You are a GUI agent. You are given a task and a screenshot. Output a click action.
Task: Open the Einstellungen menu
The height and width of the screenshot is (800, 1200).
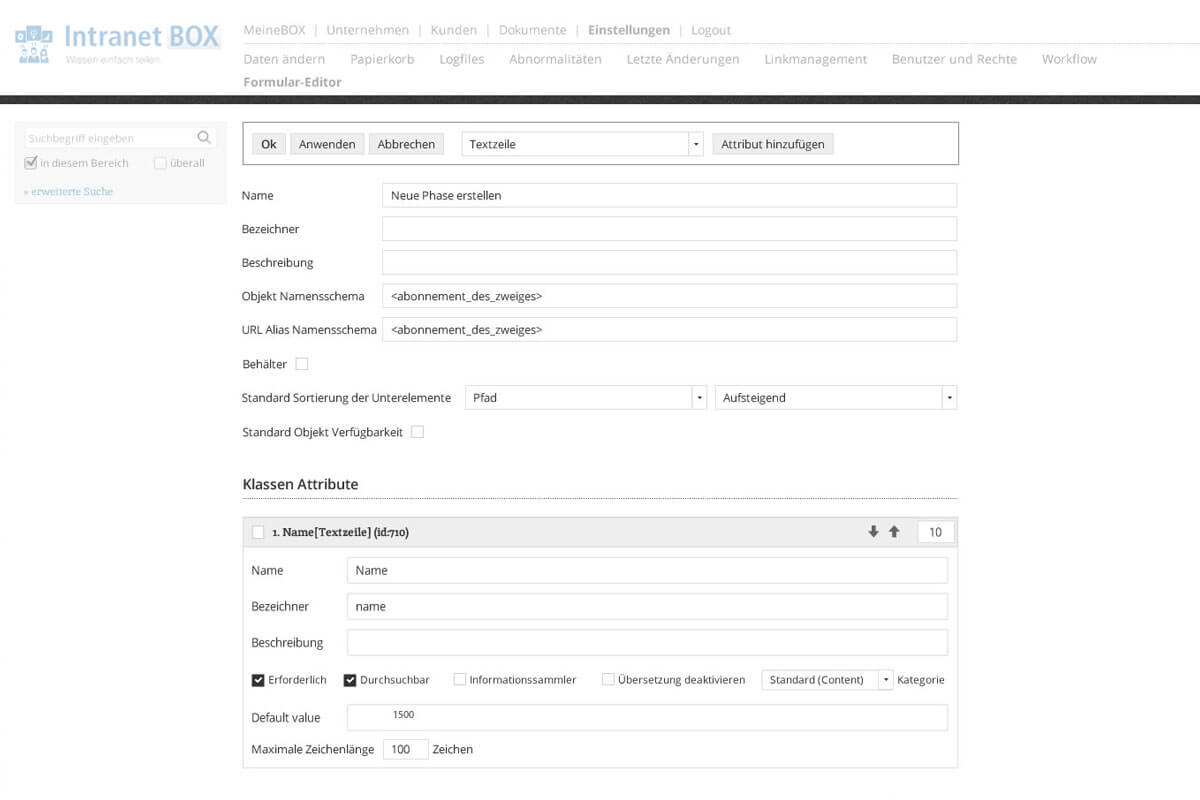point(629,30)
